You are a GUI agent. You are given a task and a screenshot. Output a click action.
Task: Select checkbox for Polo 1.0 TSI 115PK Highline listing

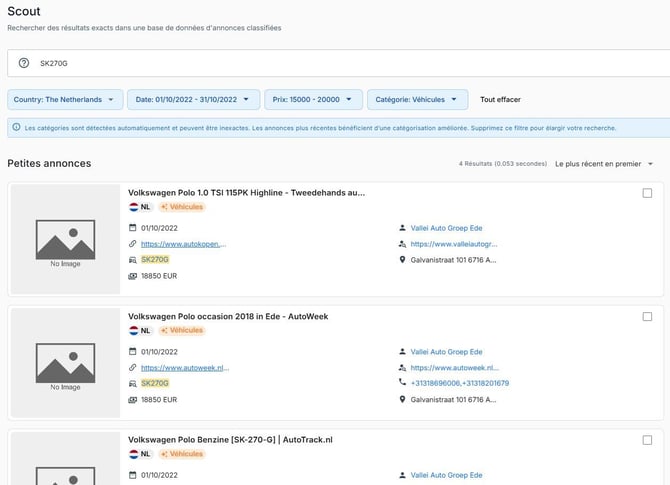(x=647, y=193)
